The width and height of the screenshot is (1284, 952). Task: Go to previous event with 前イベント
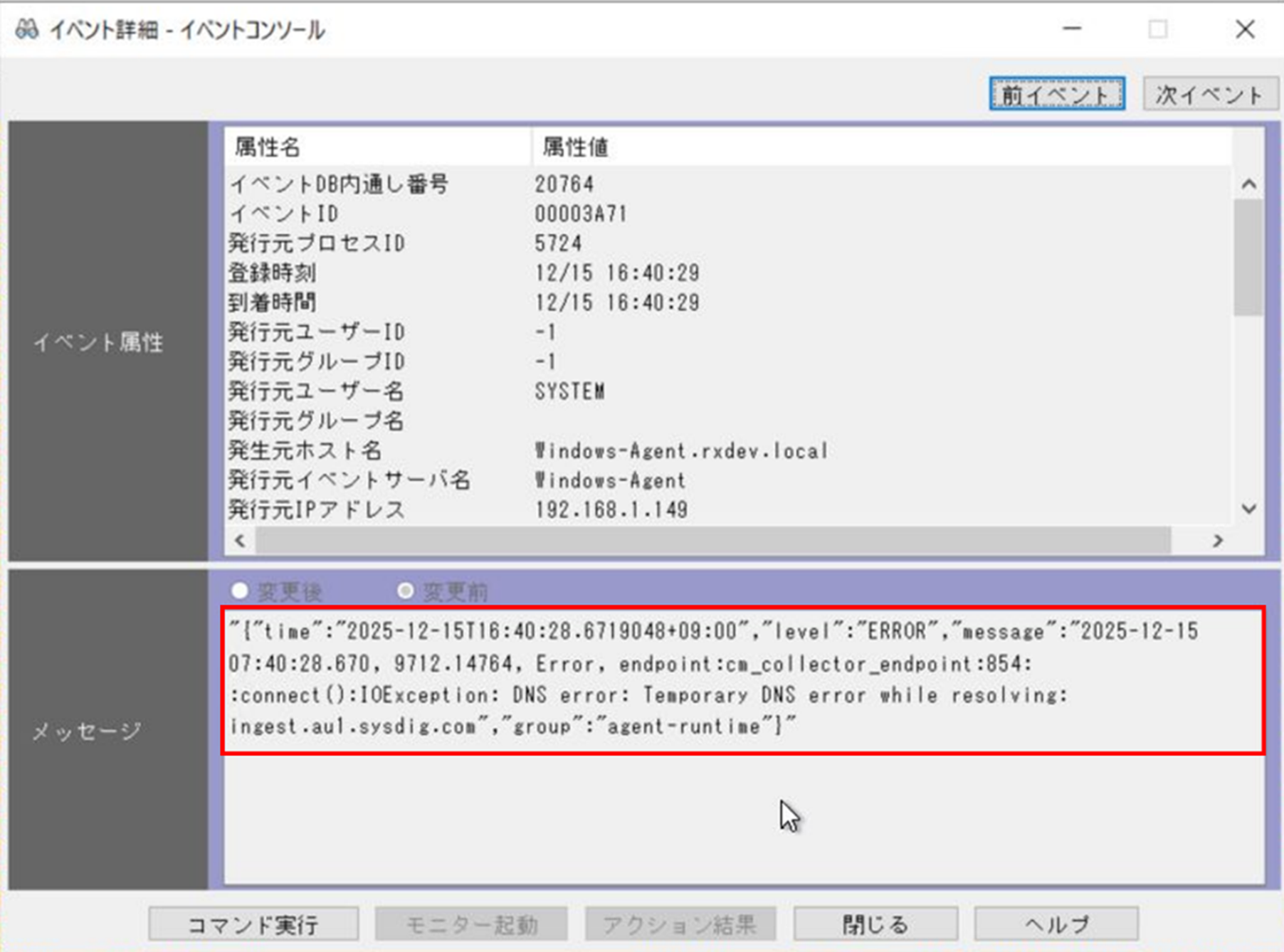pos(1056,94)
